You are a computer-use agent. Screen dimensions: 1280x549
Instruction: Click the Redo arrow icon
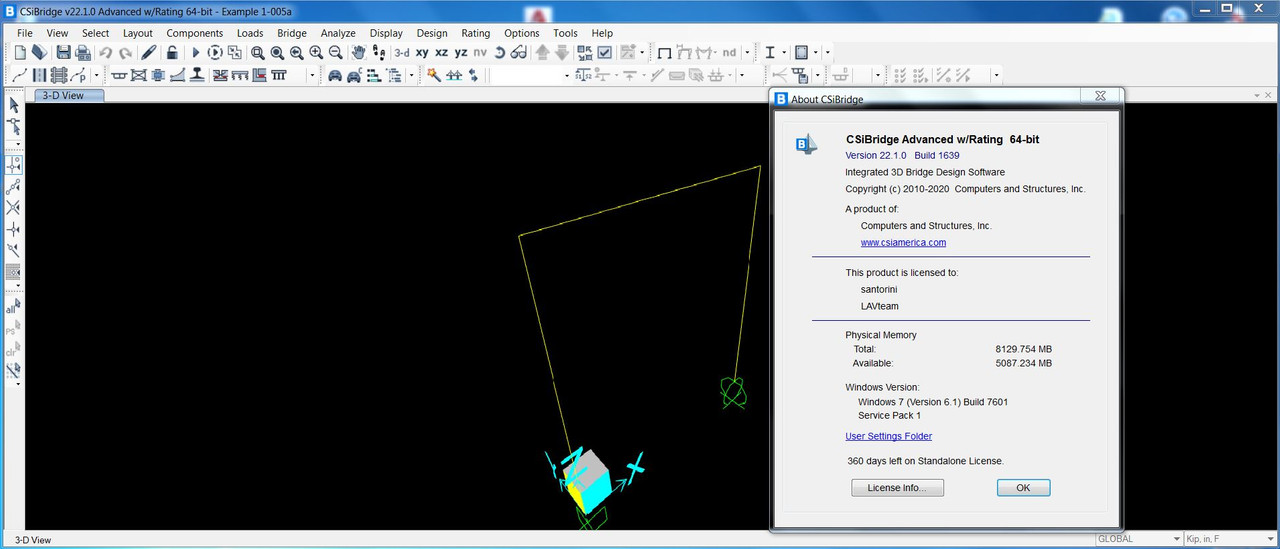click(126, 52)
